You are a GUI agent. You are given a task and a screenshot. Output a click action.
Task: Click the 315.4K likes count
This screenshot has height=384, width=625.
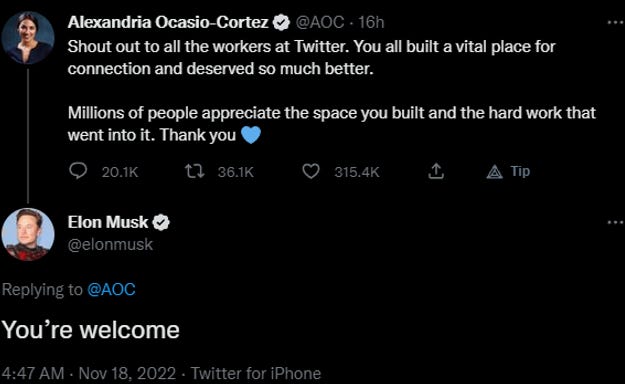click(357, 172)
